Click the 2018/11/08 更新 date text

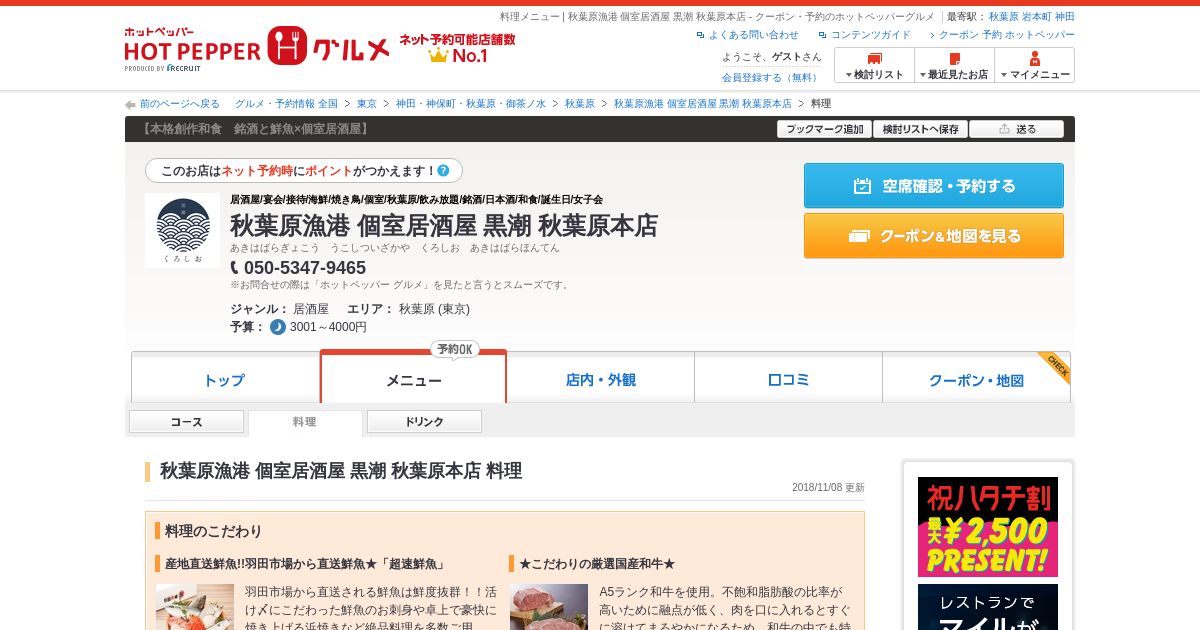click(x=828, y=488)
